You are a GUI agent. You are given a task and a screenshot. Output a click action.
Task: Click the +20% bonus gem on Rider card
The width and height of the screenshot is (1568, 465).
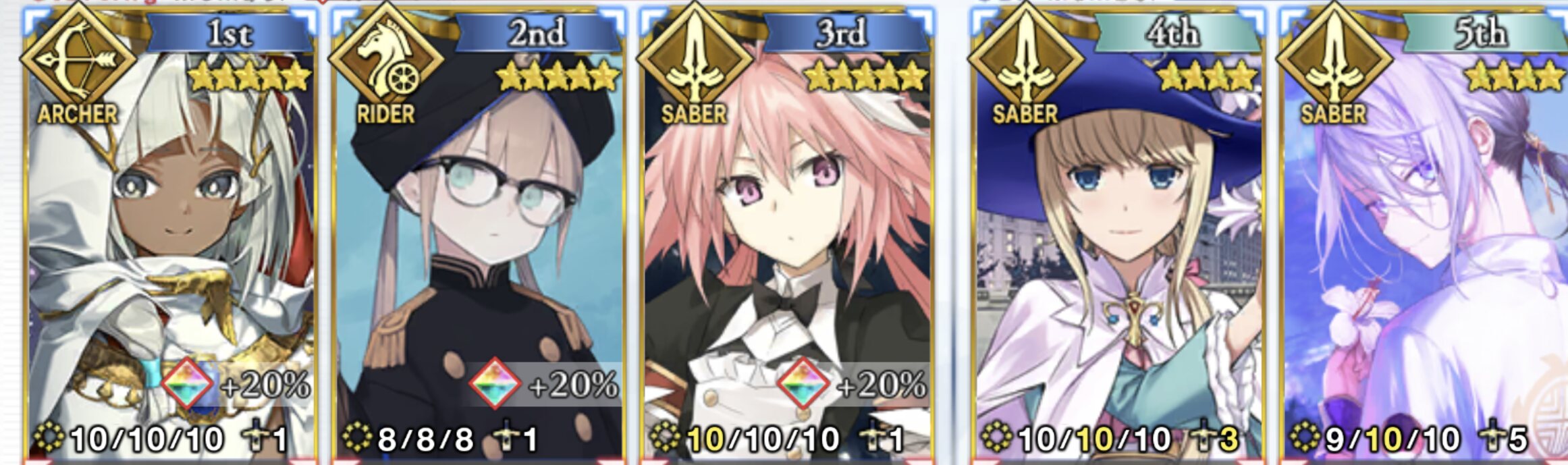pyautogui.click(x=495, y=383)
